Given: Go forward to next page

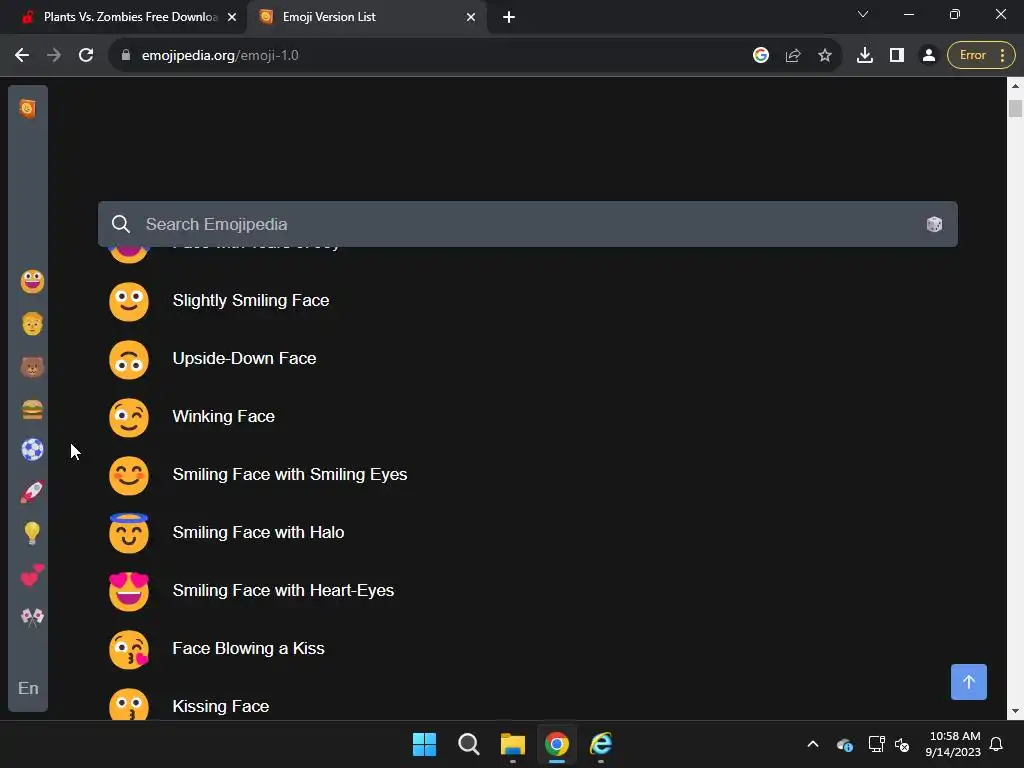Looking at the screenshot, I should [54, 56].
